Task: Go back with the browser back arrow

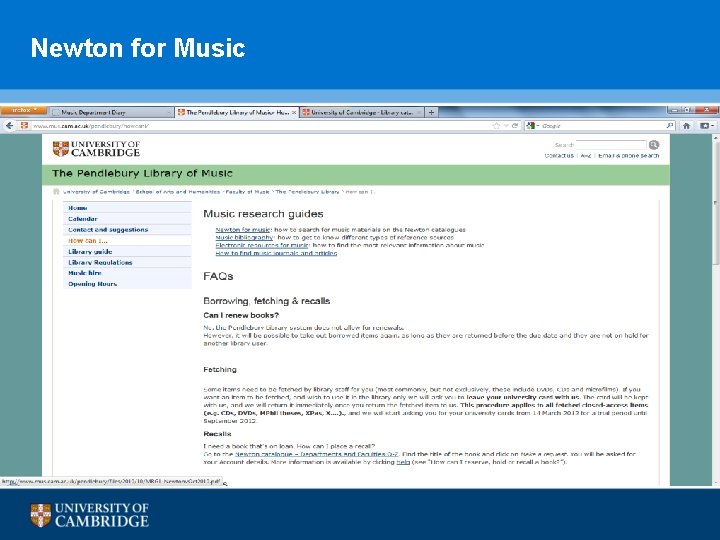Action: tap(10, 125)
